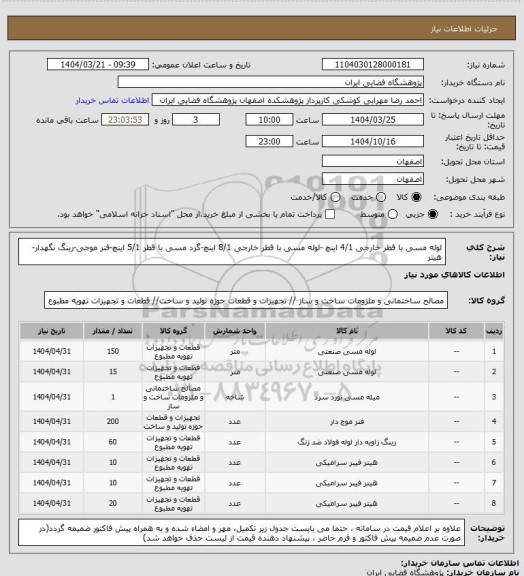
Task: Click the delivery province field اصفهان
Action: (x=373, y=161)
